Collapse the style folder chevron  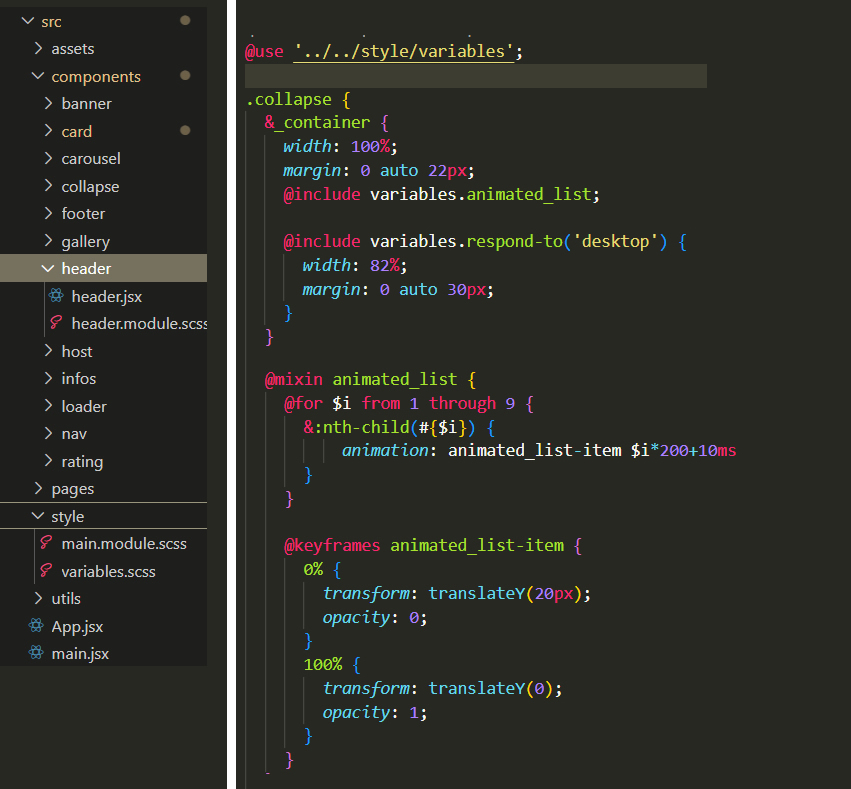tap(38, 516)
